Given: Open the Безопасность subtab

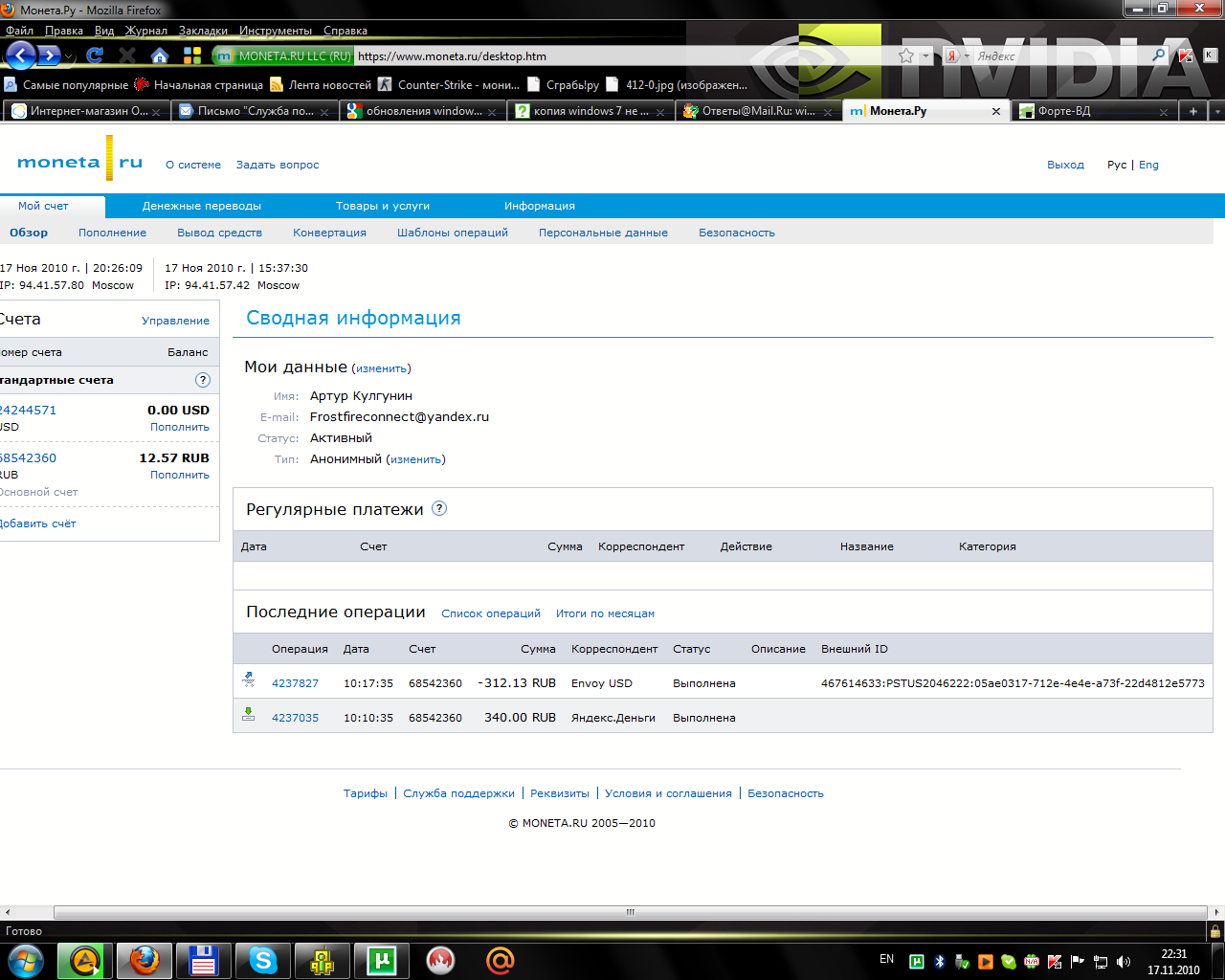Looking at the screenshot, I should coord(737,233).
